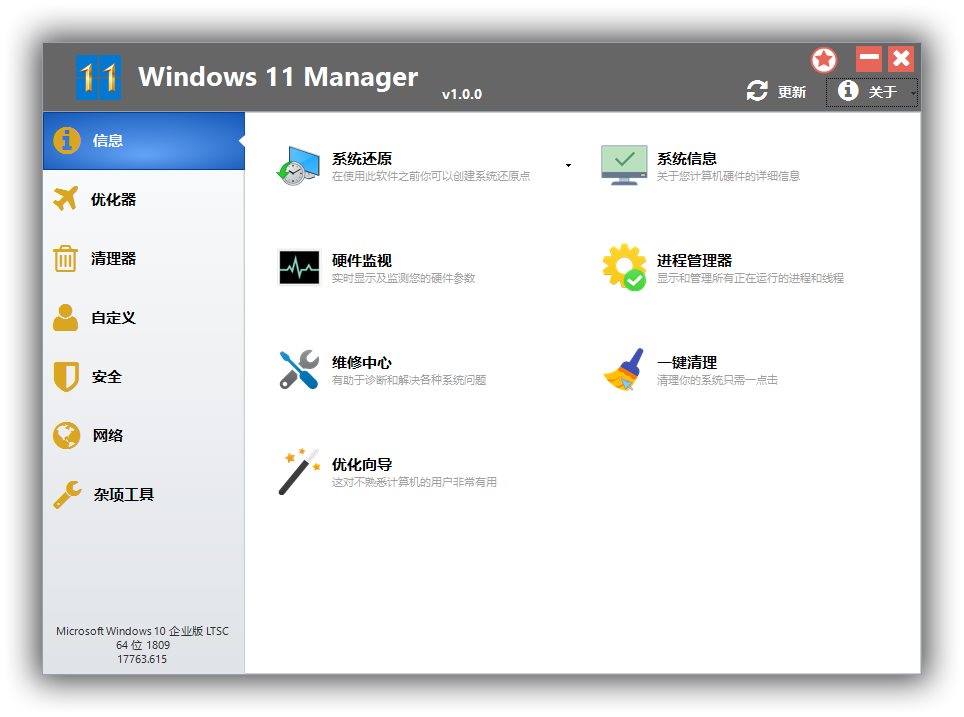Click the 信息 yellow info icon
The width and height of the screenshot is (964, 717).
point(66,140)
